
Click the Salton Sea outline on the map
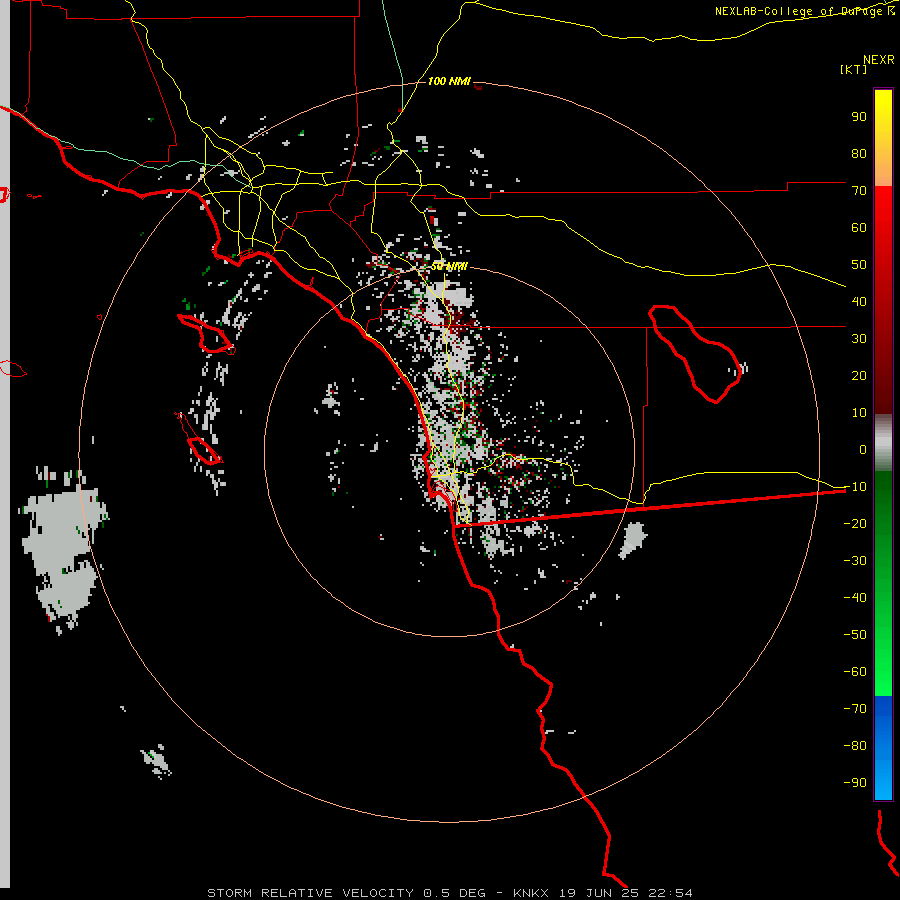tap(696, 353)
